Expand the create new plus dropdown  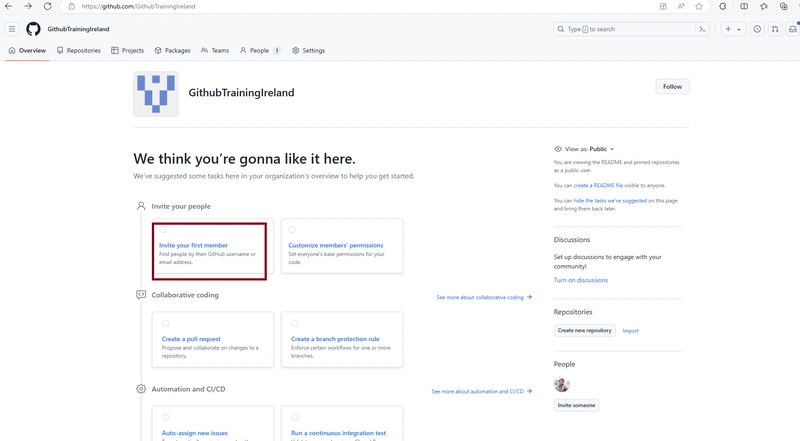(733, 29)
